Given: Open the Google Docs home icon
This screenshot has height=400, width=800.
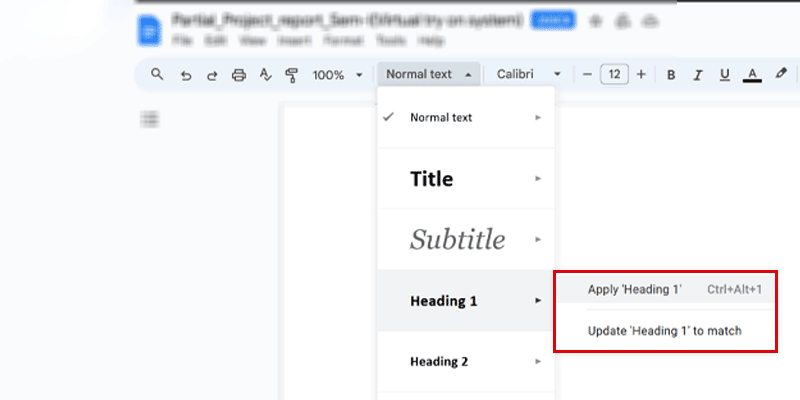Looking at the screenshot, I should (149, 31).
